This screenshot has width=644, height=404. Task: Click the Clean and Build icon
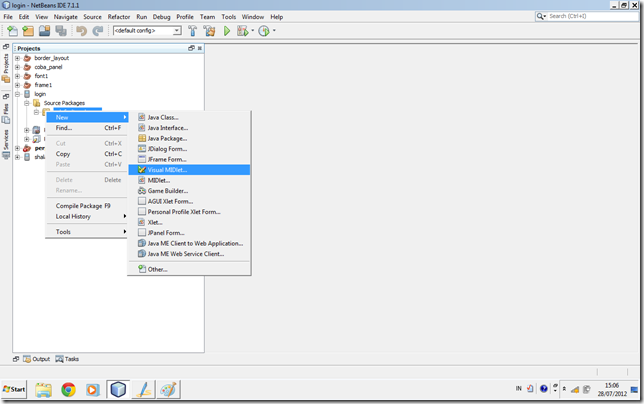click(210, 31)
